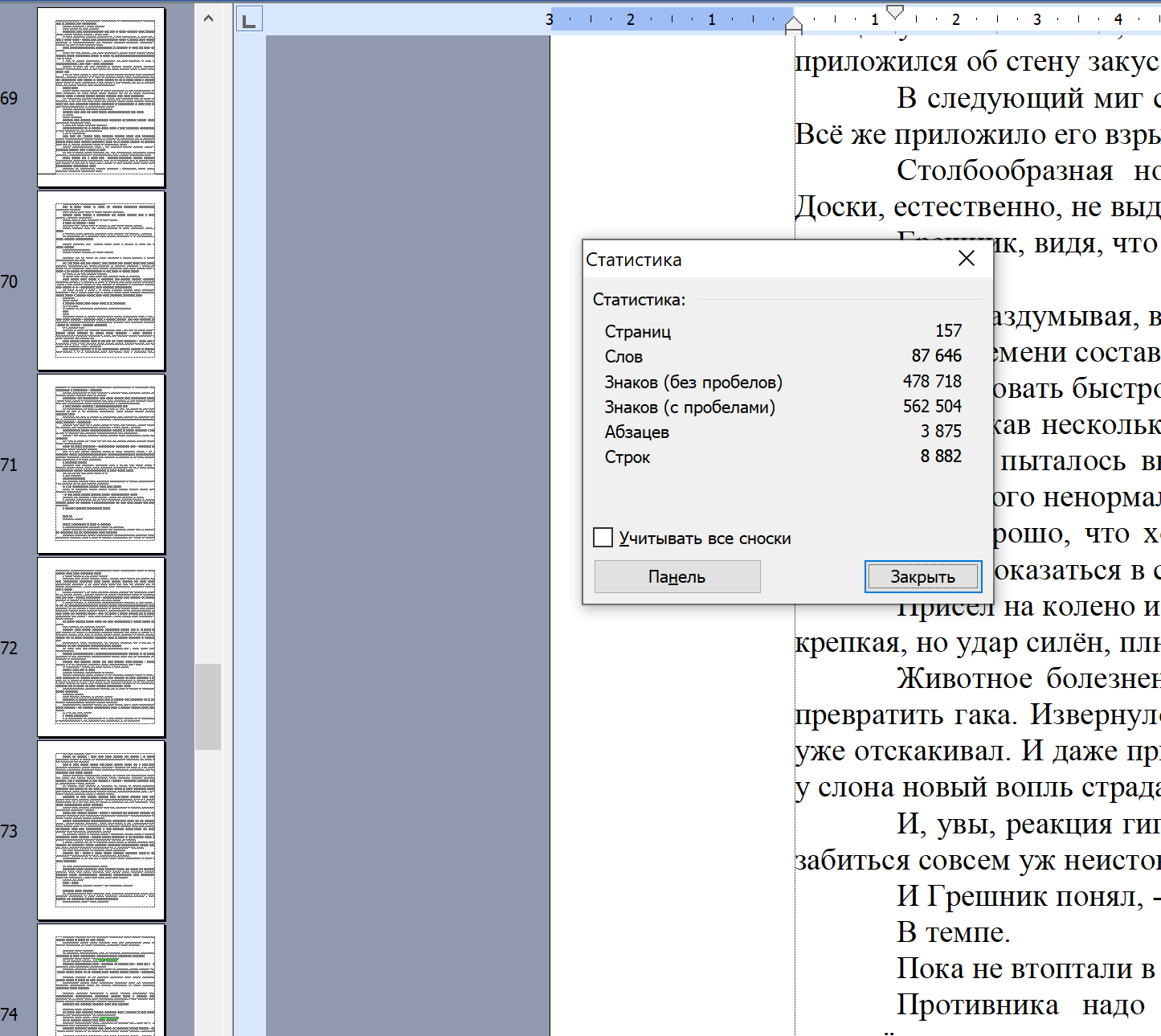Click the first line indent marker on ruler
The width and height of the screenshot is (1161, 1036).
point(894,11)
